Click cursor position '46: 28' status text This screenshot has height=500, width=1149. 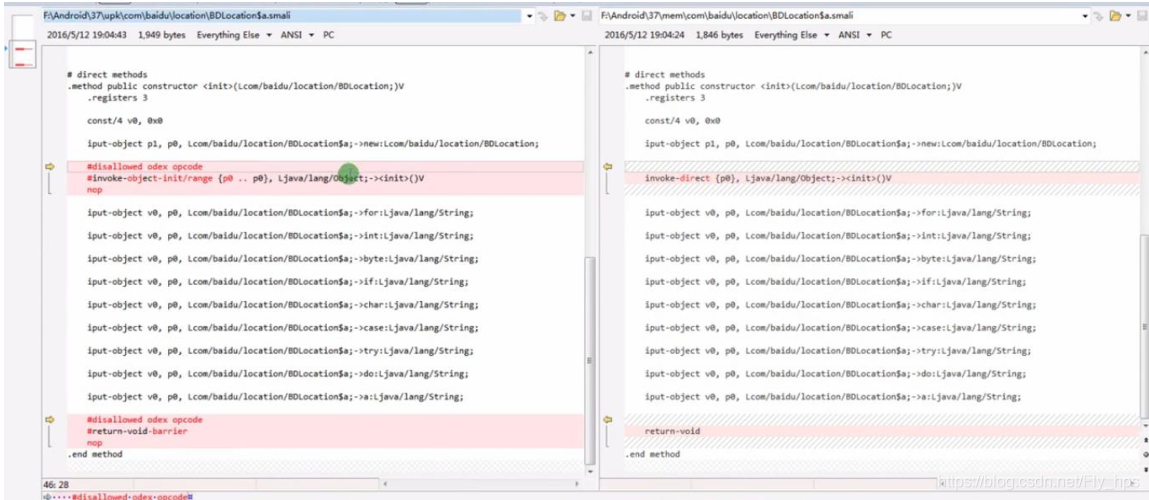[x=56, y=485]
